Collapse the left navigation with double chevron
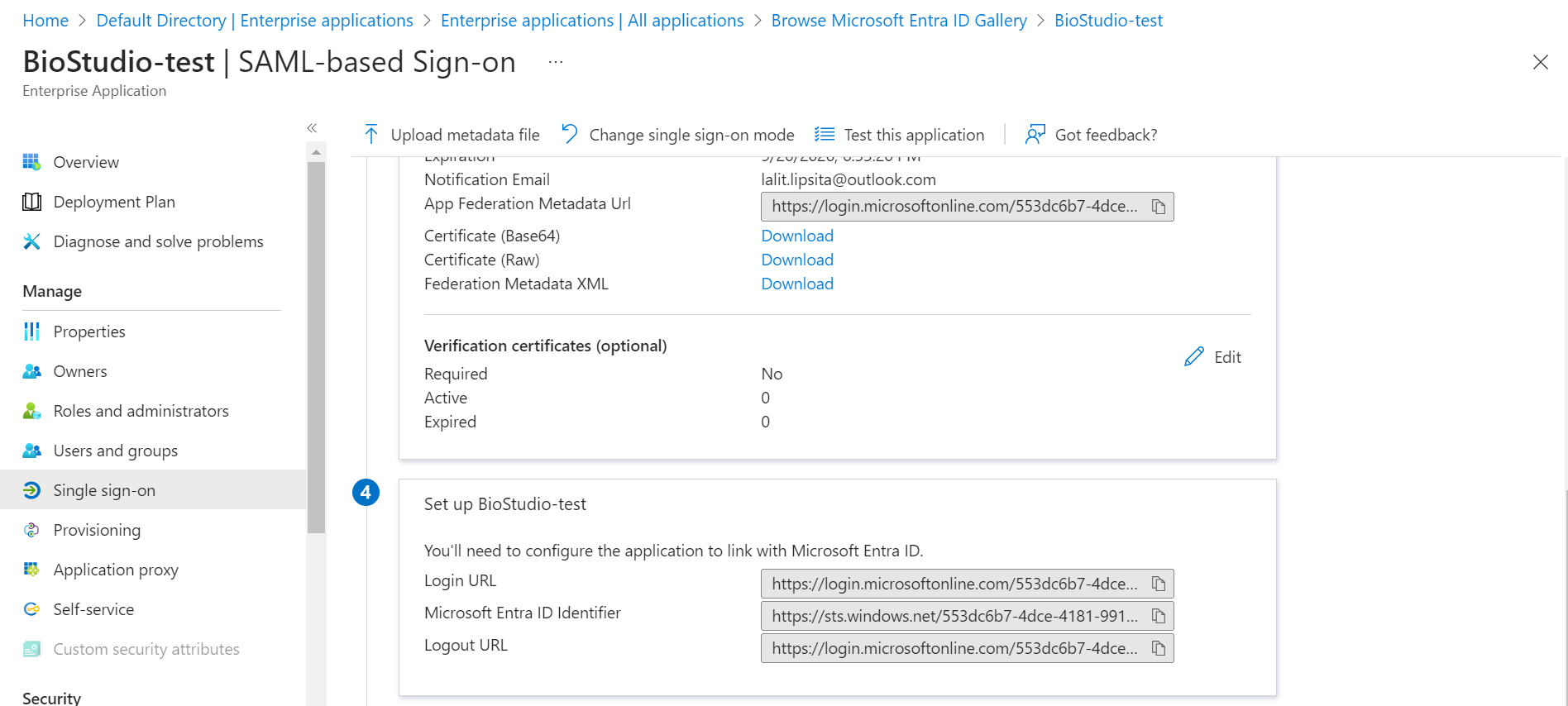The image size is (1568, 706). pyautogui.click(x=312, y=128)
